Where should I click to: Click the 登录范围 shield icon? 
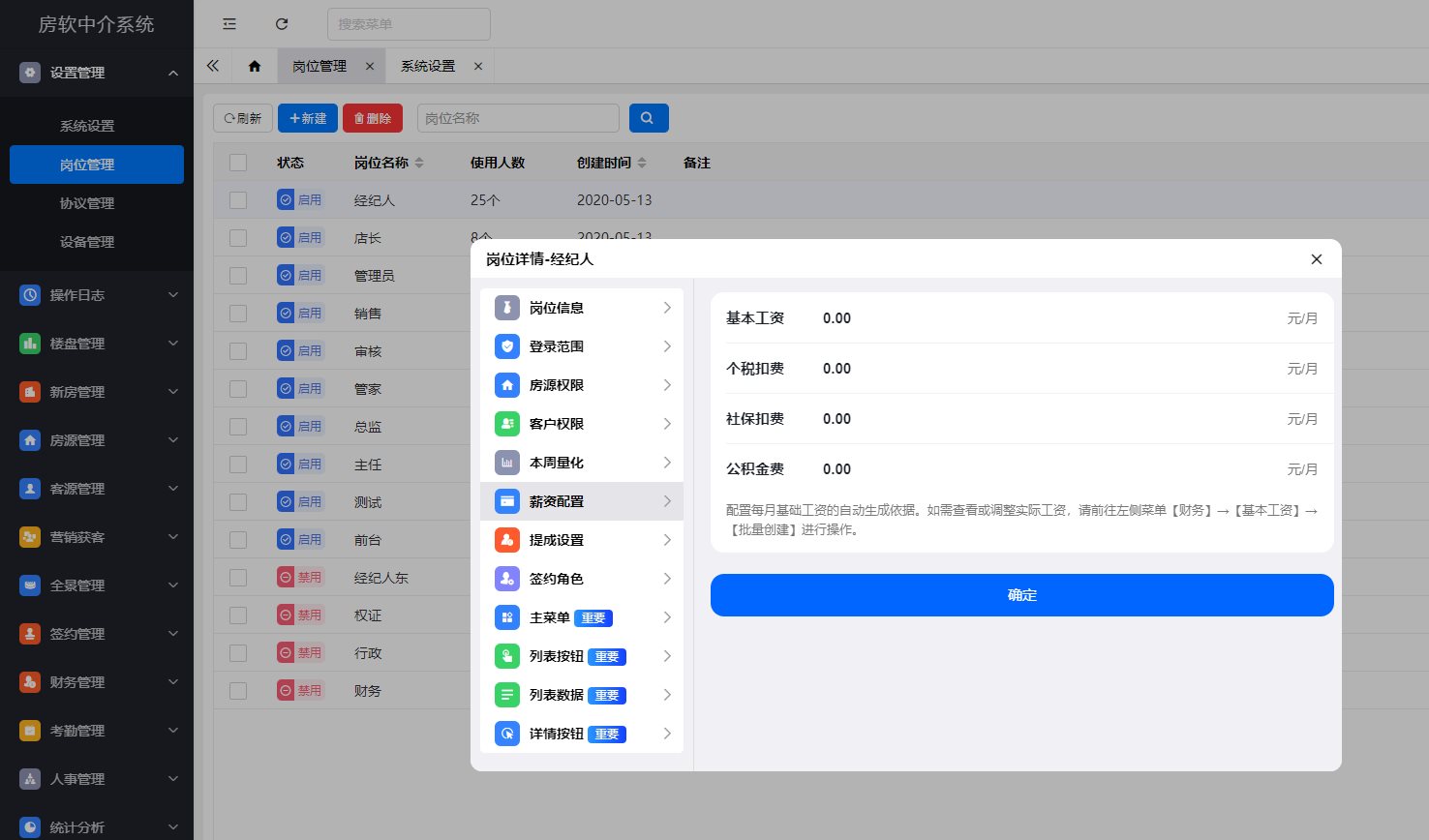507,346
